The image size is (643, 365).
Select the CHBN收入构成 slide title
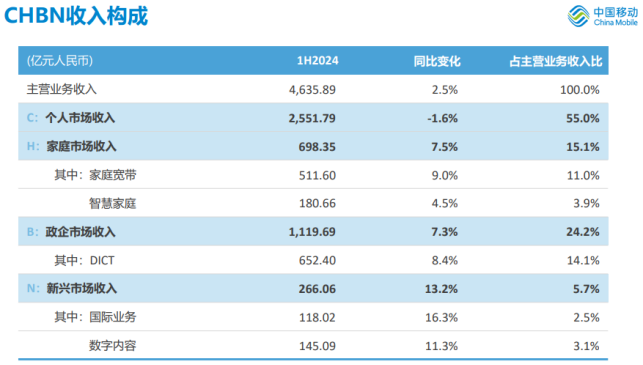click(76, 16)
